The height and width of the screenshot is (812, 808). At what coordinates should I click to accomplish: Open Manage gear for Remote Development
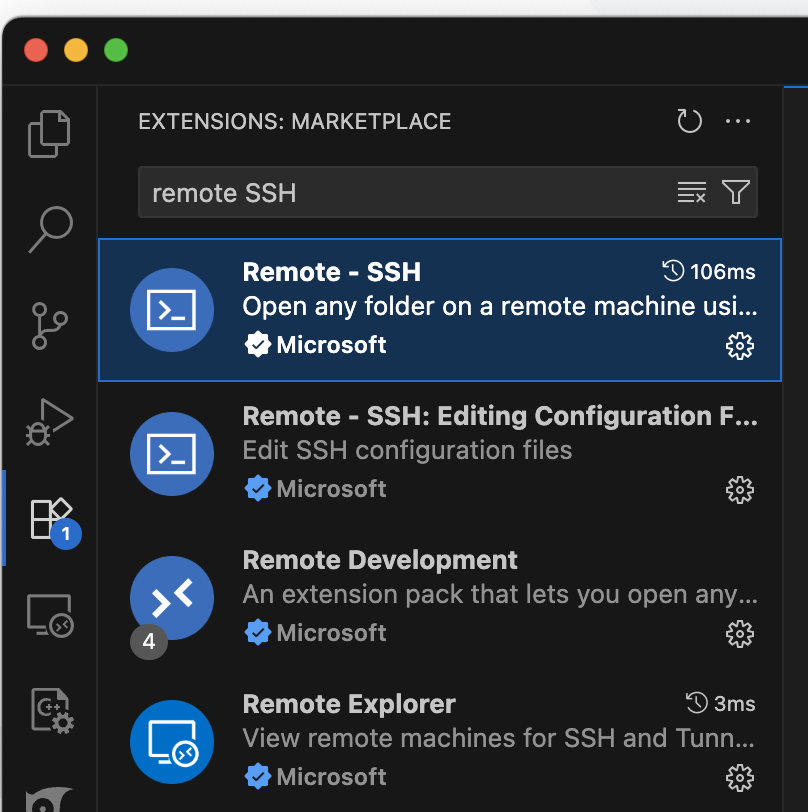pyautogui.click(x=740, y=634)
